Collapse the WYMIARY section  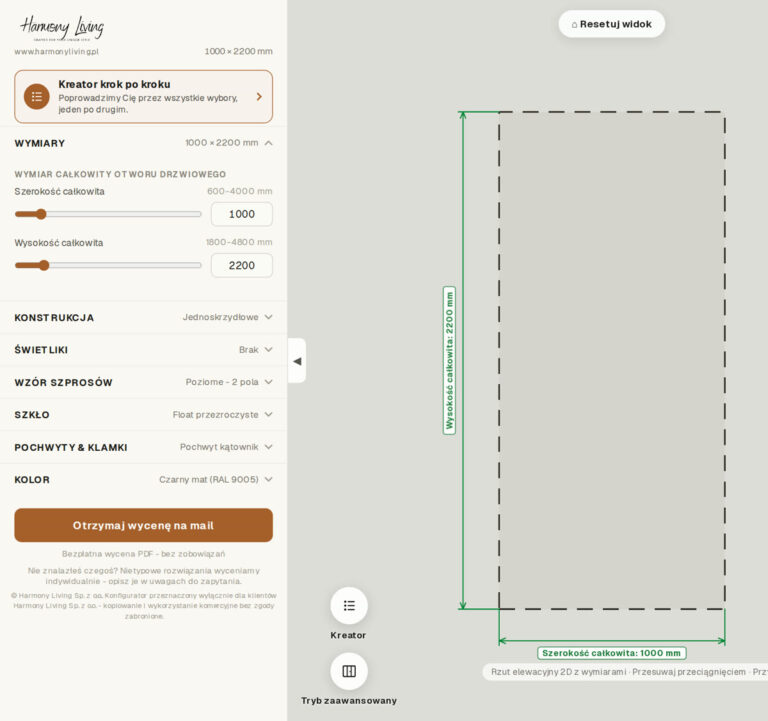tap(144, 143)
